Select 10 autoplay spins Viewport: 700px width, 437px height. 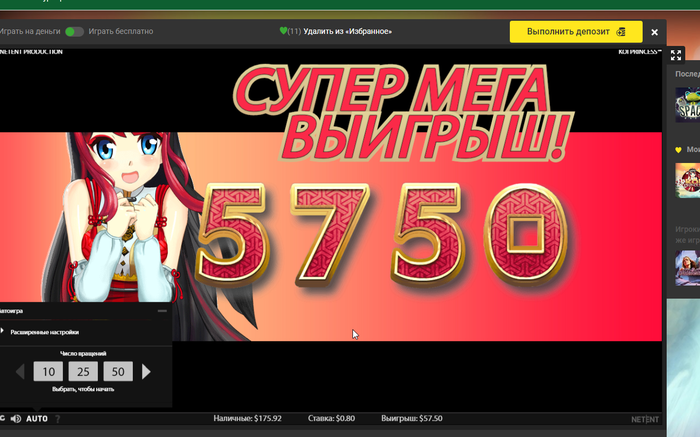tap(48, 371)
